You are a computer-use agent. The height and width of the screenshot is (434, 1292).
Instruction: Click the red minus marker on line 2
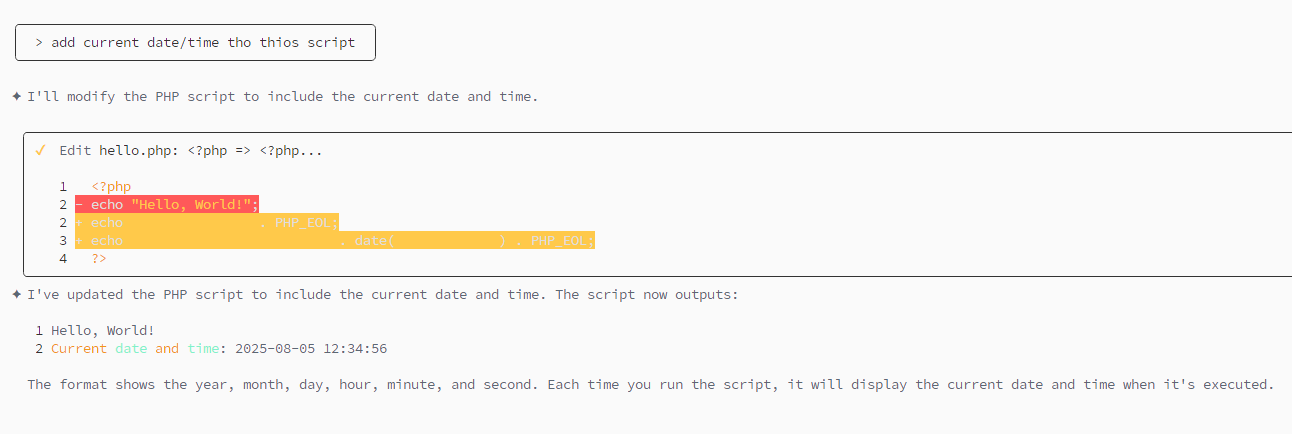(x=79, y=205)
